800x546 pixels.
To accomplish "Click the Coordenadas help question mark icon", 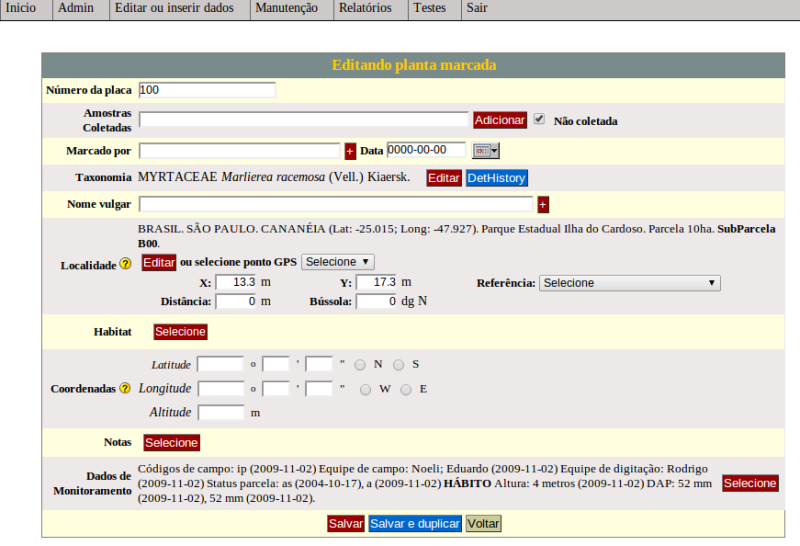I will coord(126,388).
